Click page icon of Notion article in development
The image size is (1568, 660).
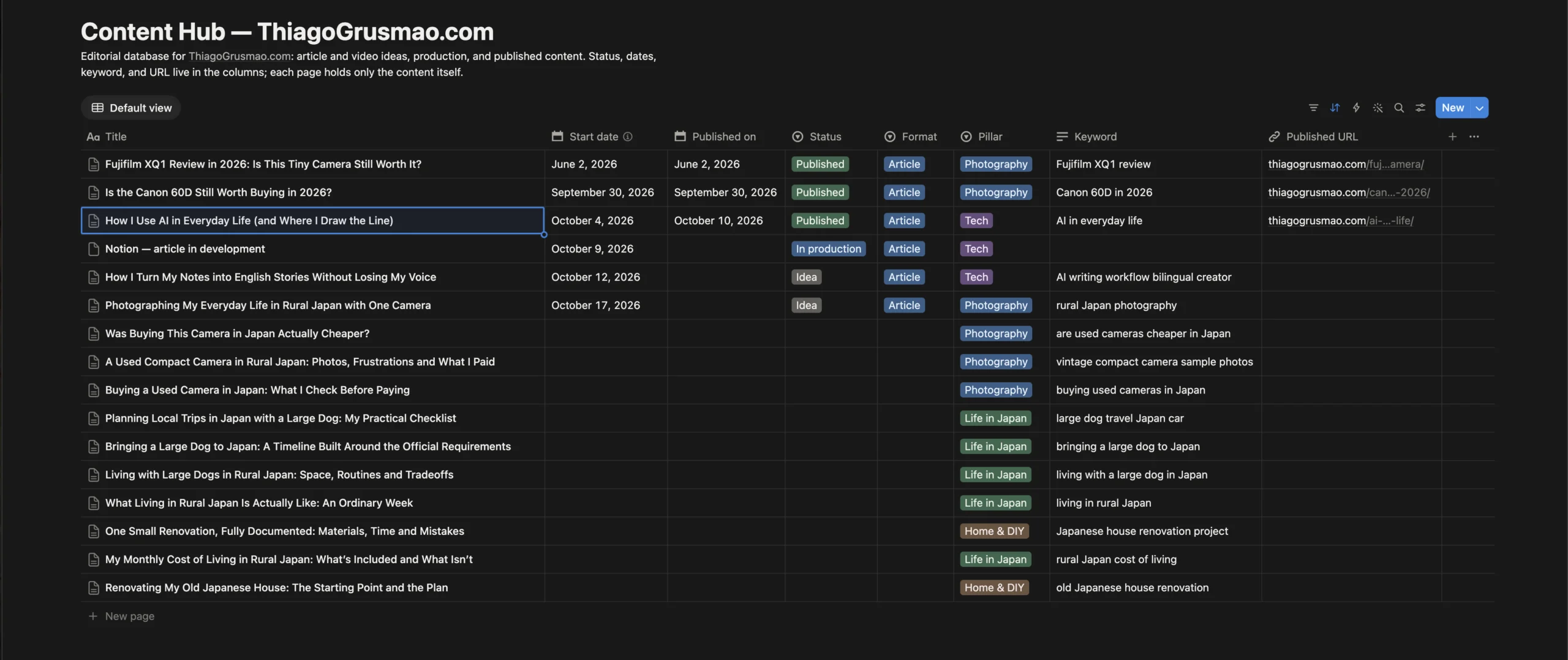tap(94, 249)
